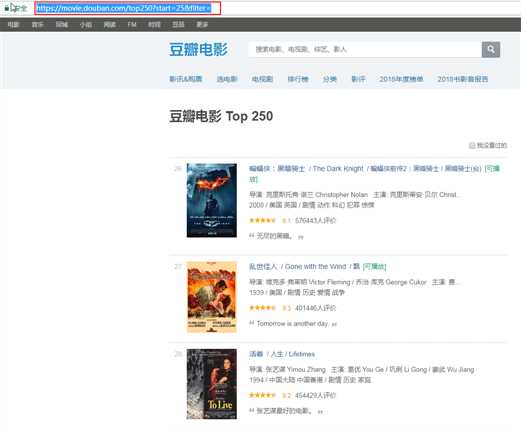Open FM in top dark bar

(x=132, y=25)
